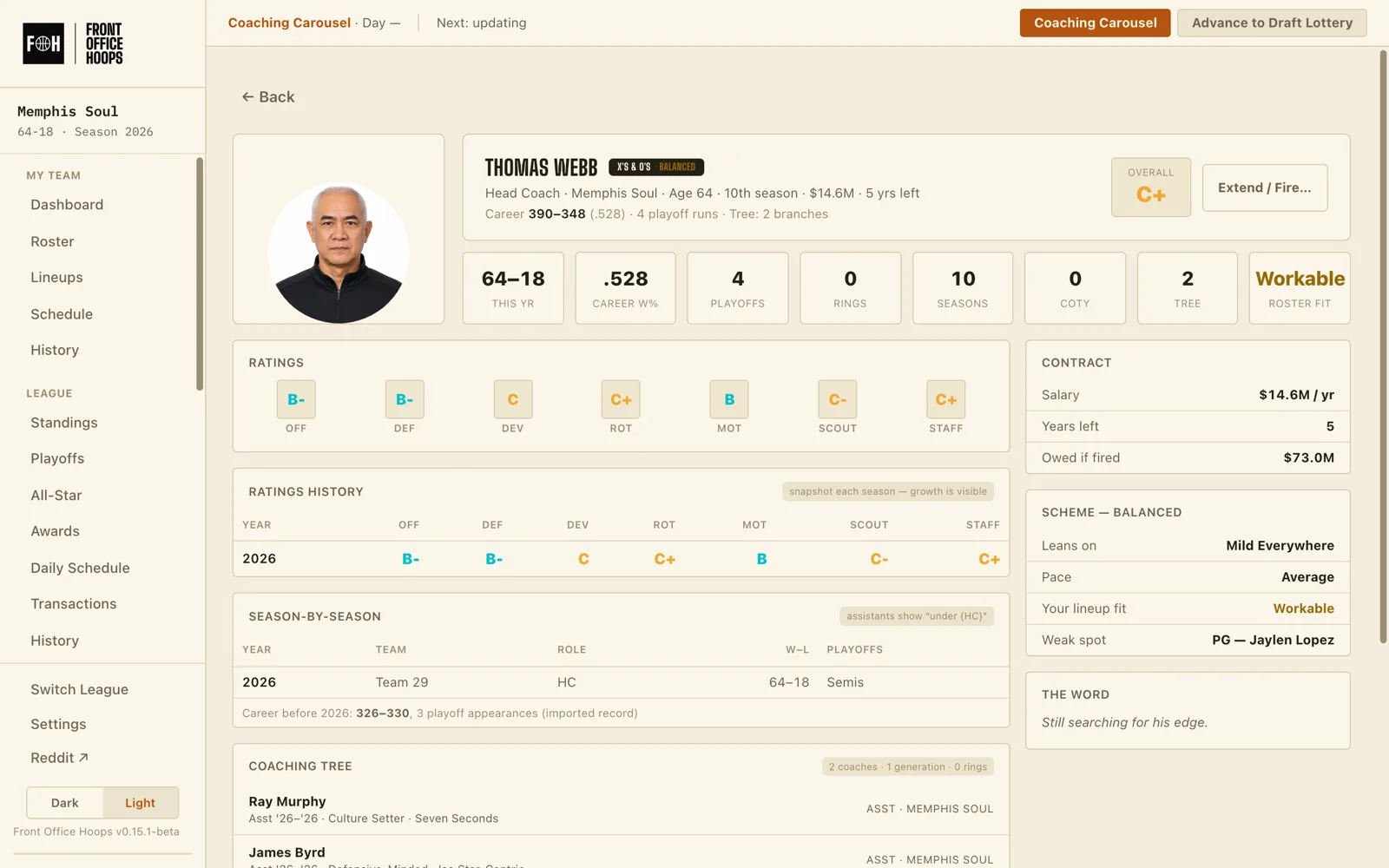The image size is (1389, 868).
Task: View league Transactions
Action: click(x=74, y=604)
